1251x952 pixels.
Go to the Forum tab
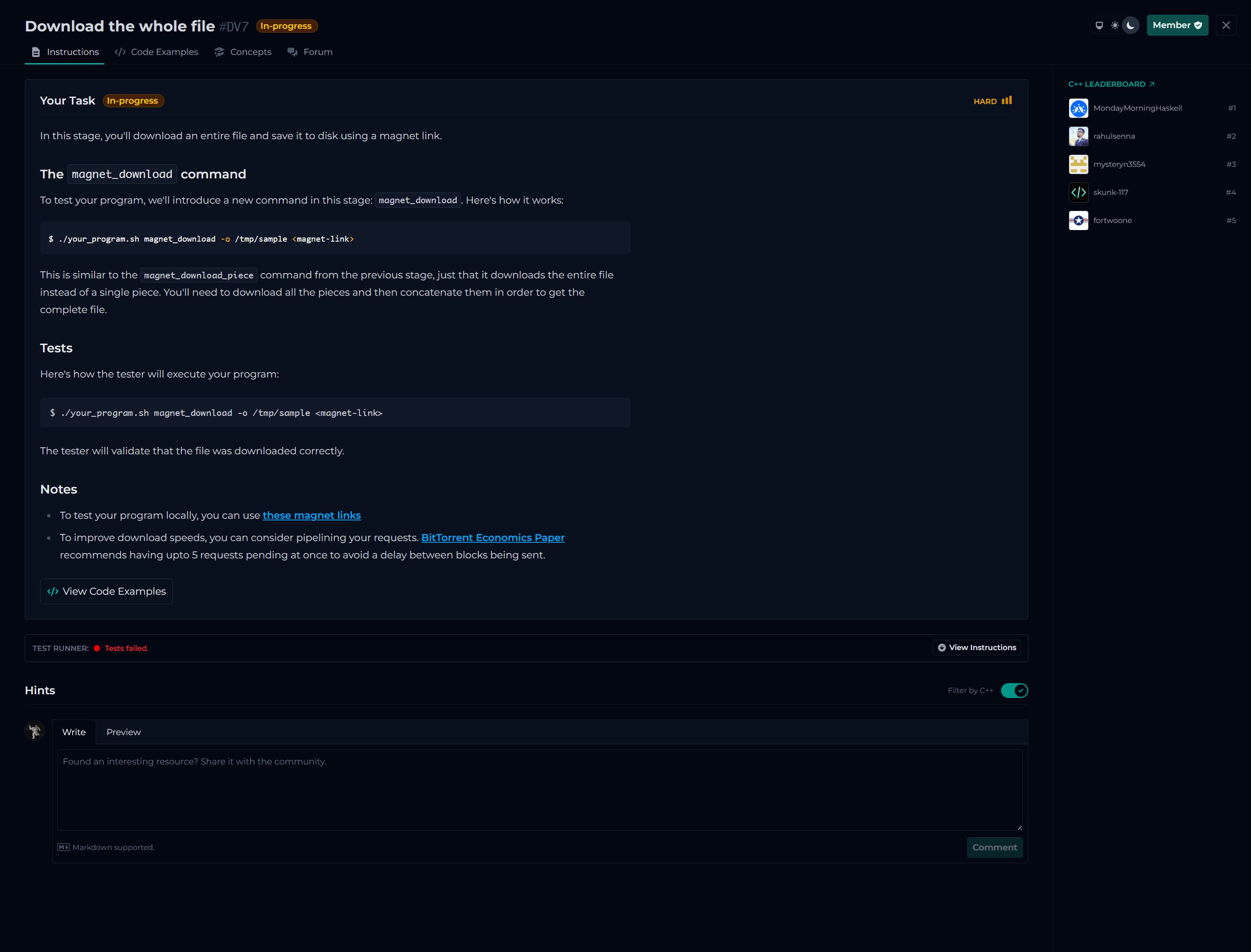coord(310,52)
